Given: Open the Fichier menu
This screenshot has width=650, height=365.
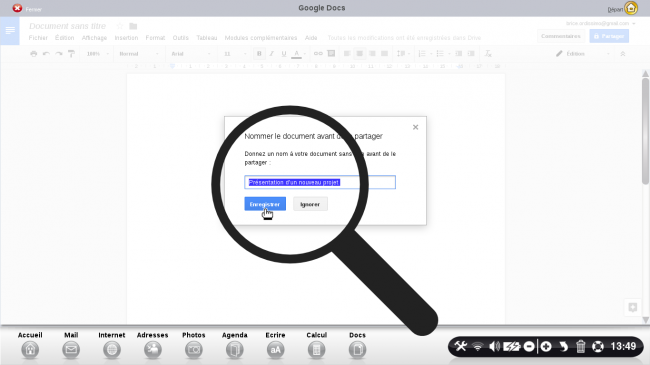Looking at the screenshot, I should point(38,38).
